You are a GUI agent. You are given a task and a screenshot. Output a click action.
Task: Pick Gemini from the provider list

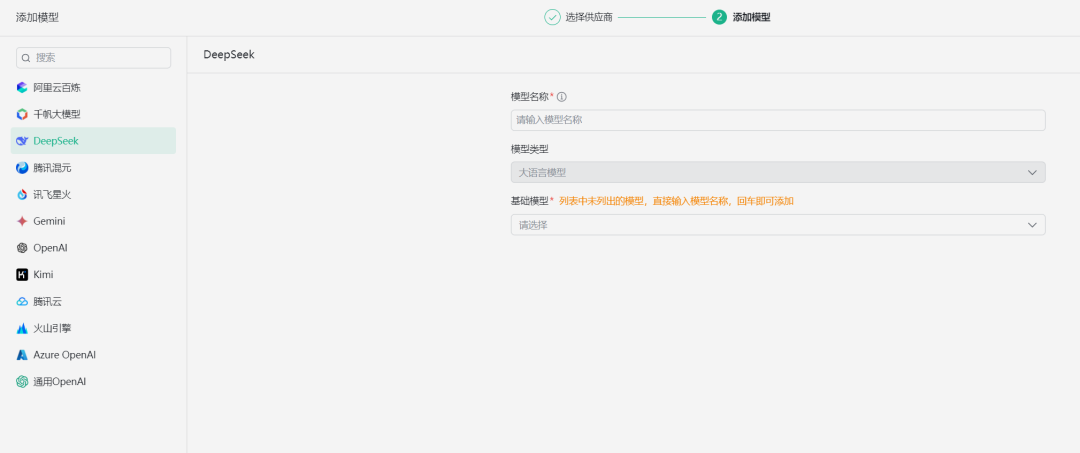tap(93, 222)
